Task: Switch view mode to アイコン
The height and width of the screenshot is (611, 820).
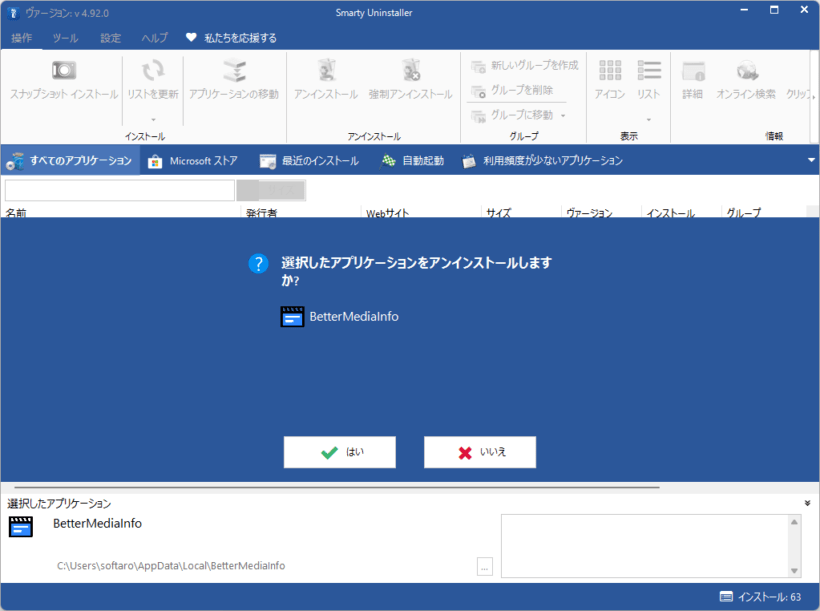Action: (609, 80)
